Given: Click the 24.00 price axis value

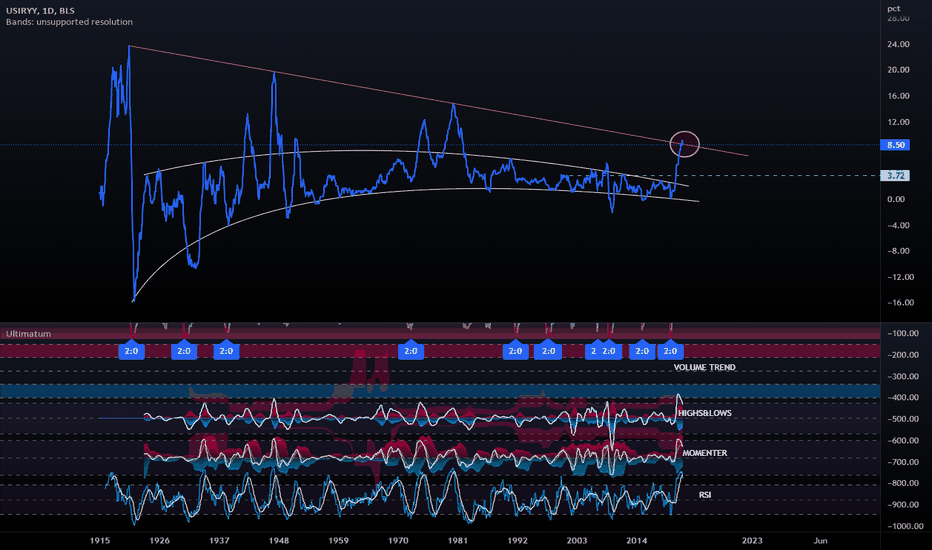Looking at the screenshot, I should (898, 44).
